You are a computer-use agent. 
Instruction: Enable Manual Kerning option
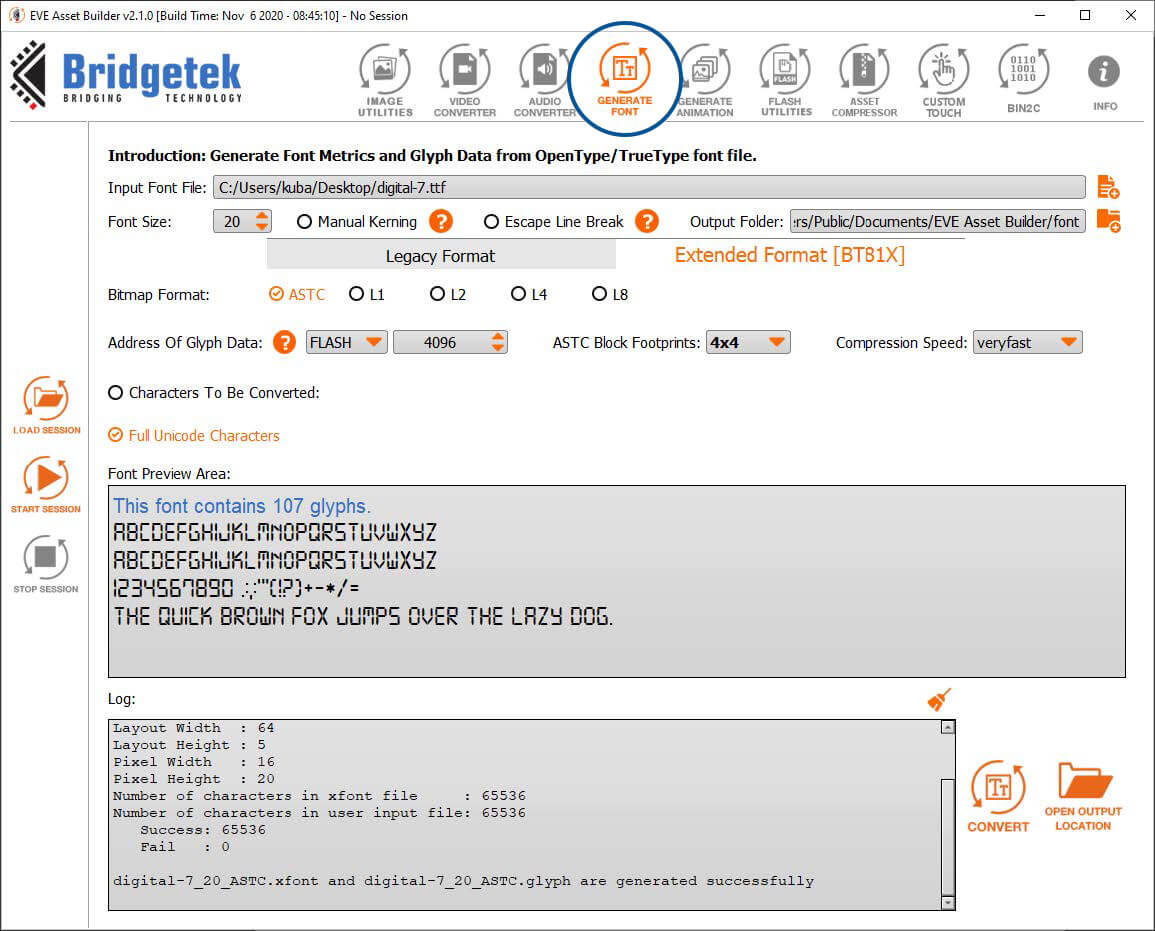(x=357, y=222)
